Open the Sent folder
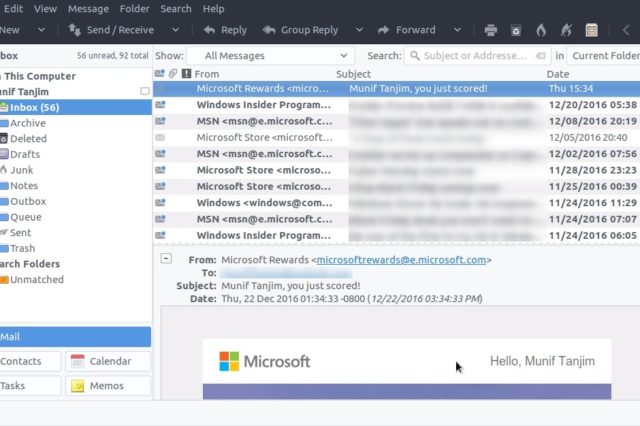Image resolution: width=640 pixels, height=426 pixels. [x=20, y=233]
